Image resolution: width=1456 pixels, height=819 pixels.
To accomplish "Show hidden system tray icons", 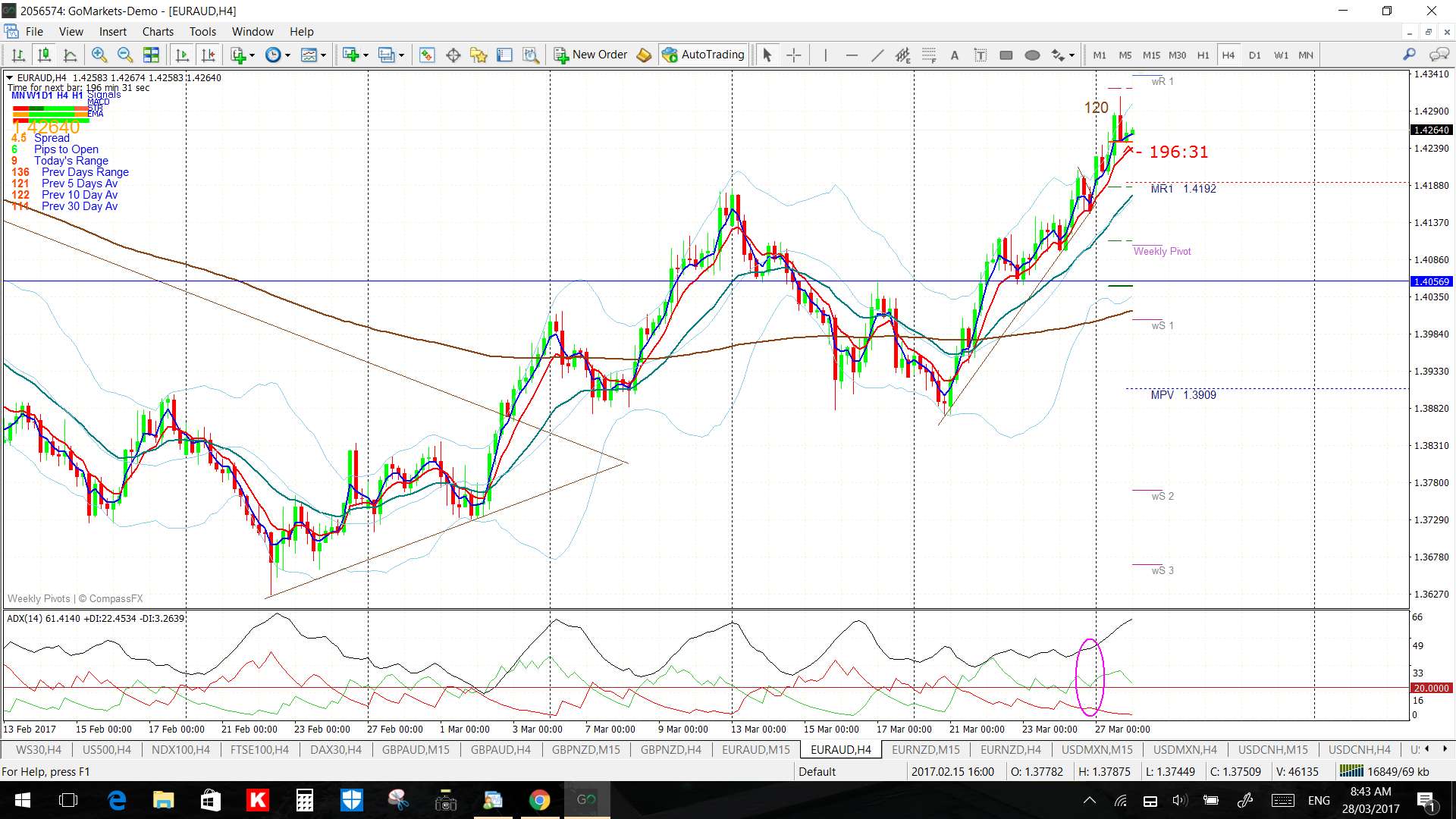I will tap(1089, 800).
